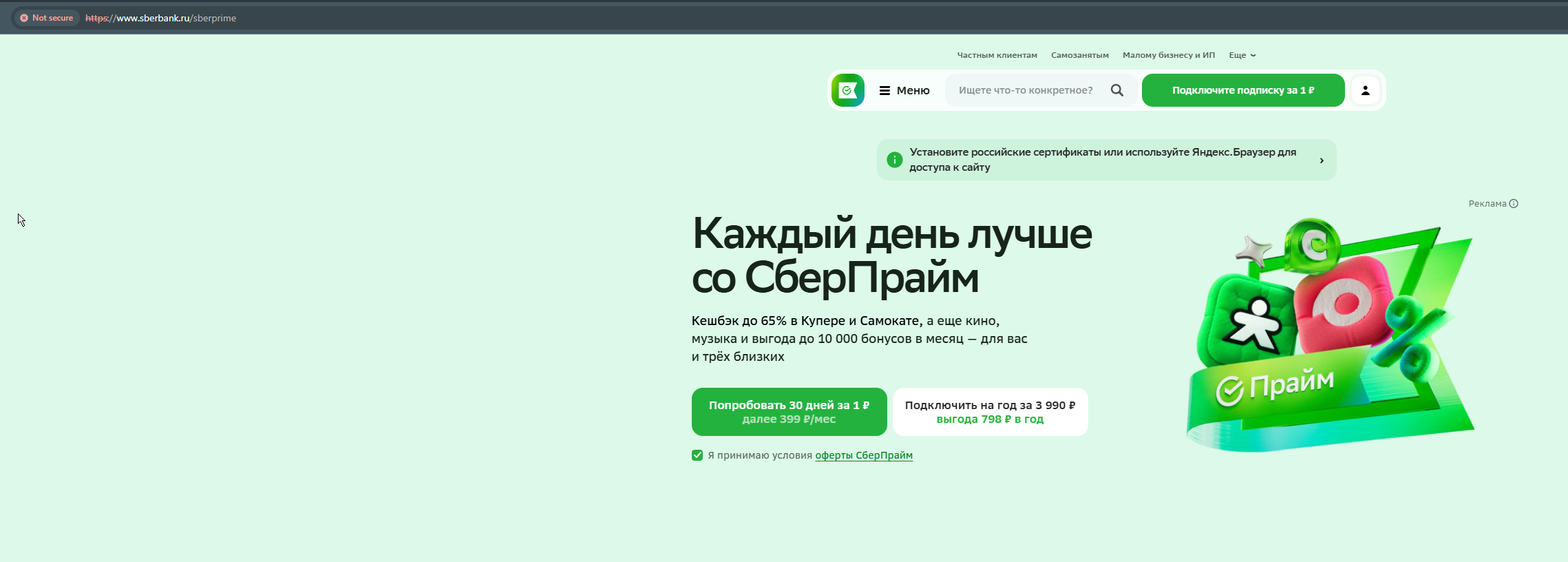Click the green info icon in the certificate notice
This screenshot has height=562, width=1568.
(895, 160)
